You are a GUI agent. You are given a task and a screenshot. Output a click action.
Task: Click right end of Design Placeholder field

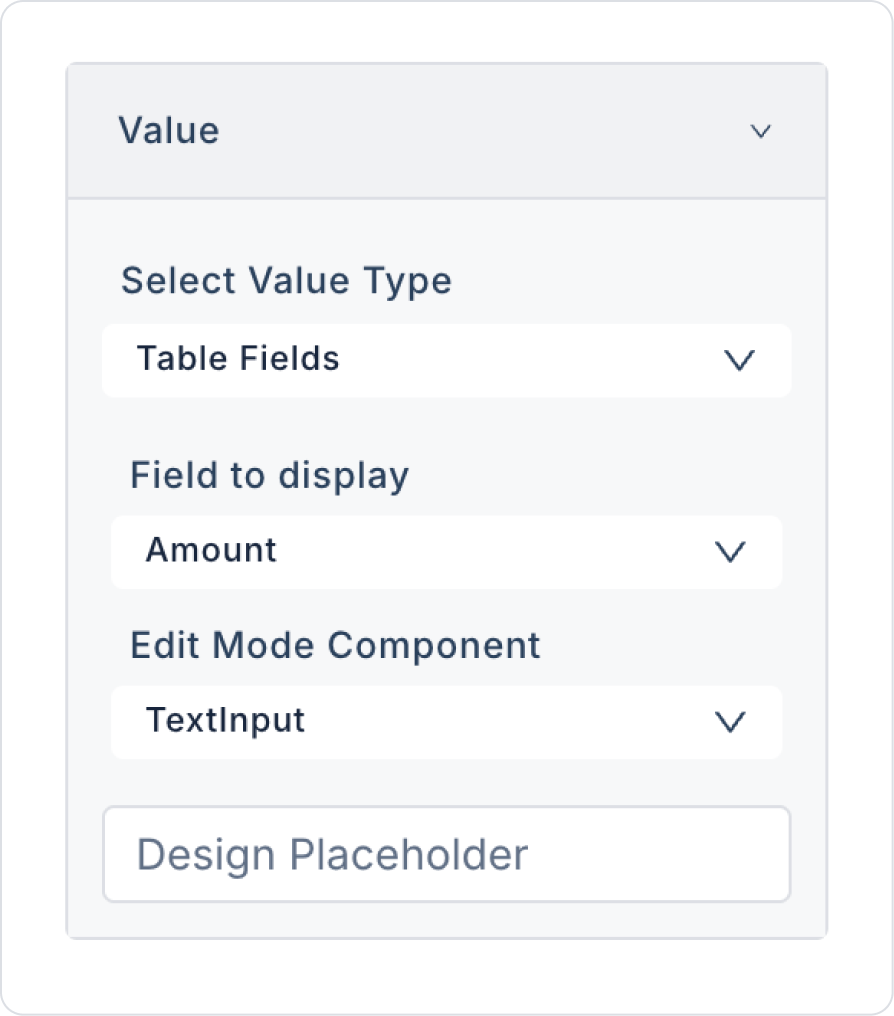(740, 855)
